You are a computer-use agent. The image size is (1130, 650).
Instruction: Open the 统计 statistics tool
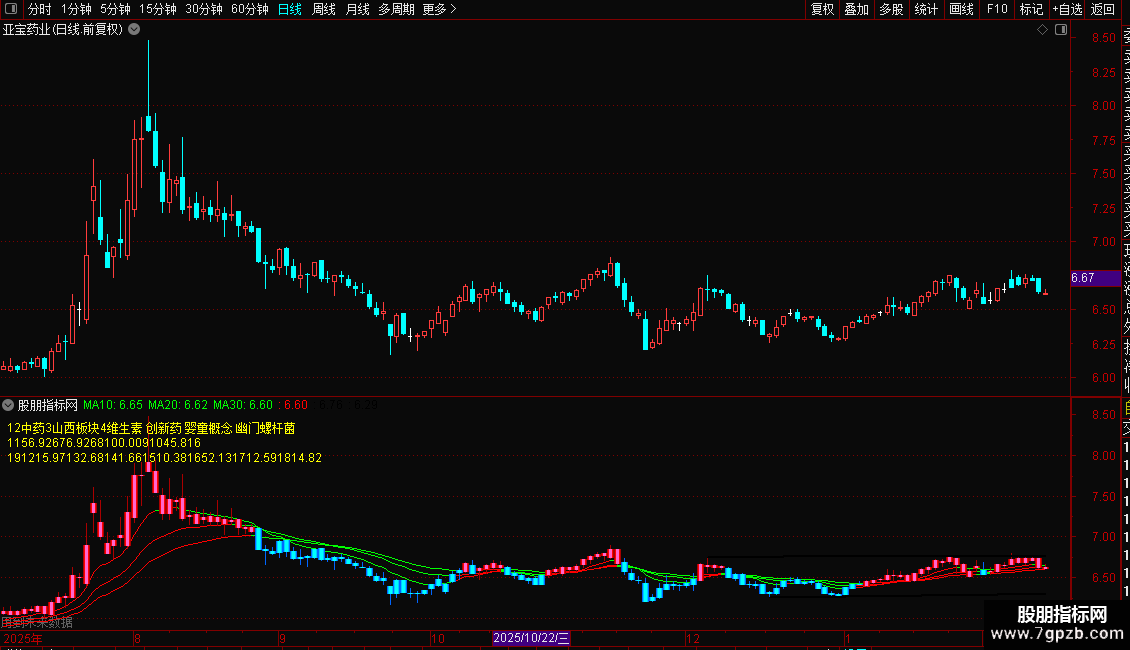point(926,9)
